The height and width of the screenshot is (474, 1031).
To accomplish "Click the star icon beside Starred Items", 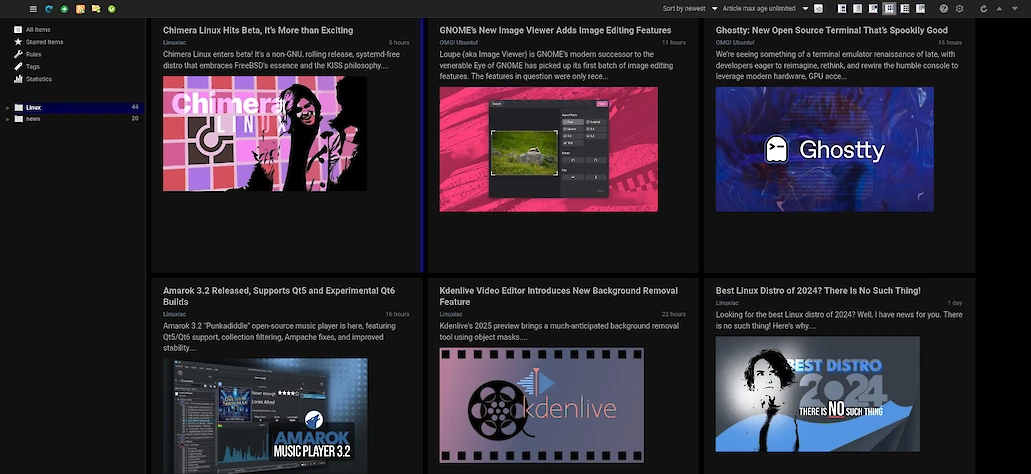I will (18, 41).
